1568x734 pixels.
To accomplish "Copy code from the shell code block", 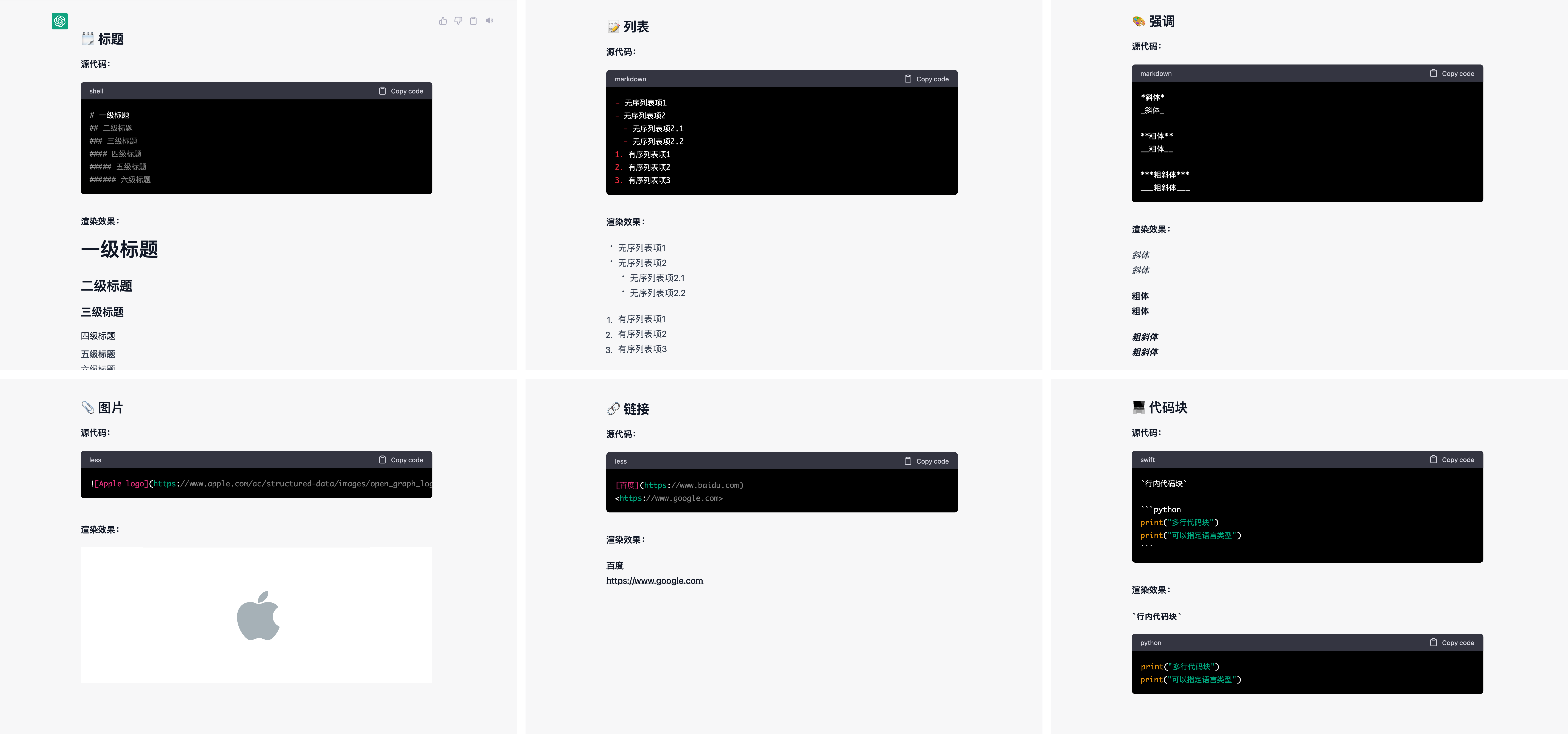I will coord(401,91).
